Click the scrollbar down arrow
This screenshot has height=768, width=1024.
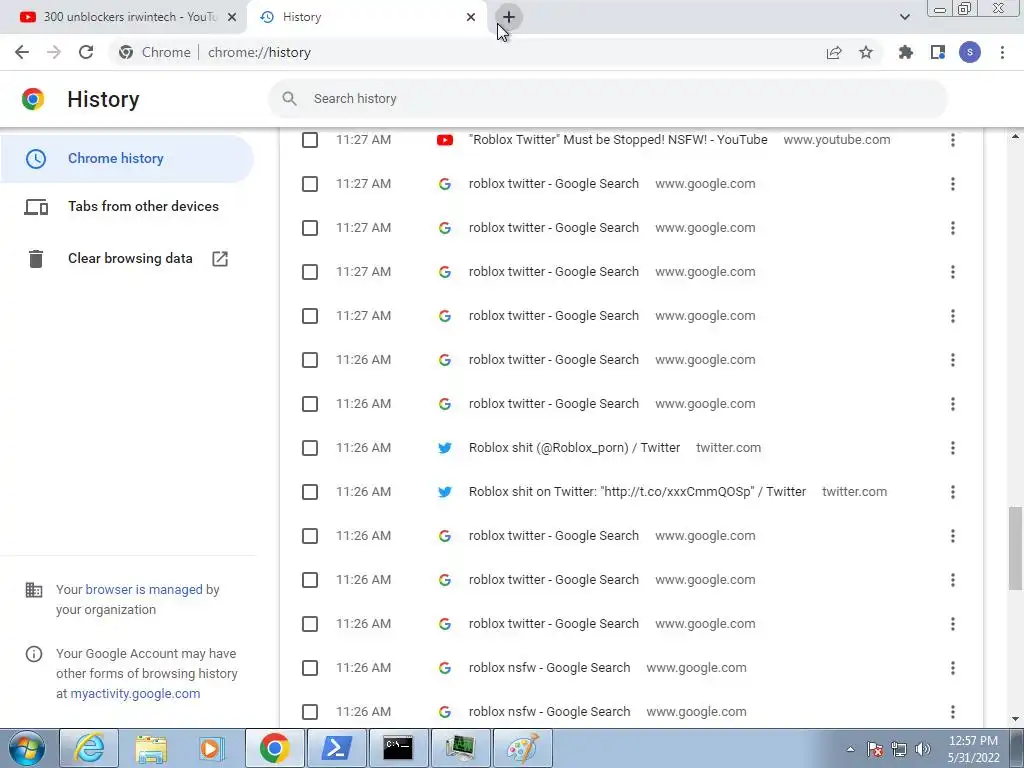(1016, 719)
